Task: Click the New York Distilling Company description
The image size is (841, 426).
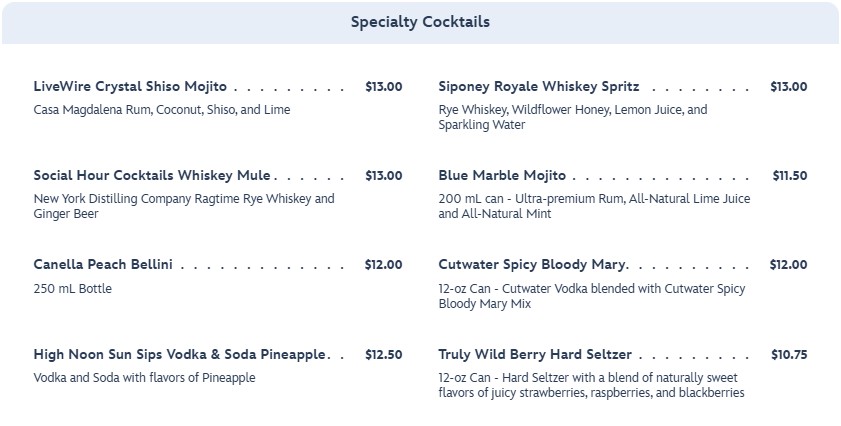Action: pyautogui.click(x=183, y=207)
